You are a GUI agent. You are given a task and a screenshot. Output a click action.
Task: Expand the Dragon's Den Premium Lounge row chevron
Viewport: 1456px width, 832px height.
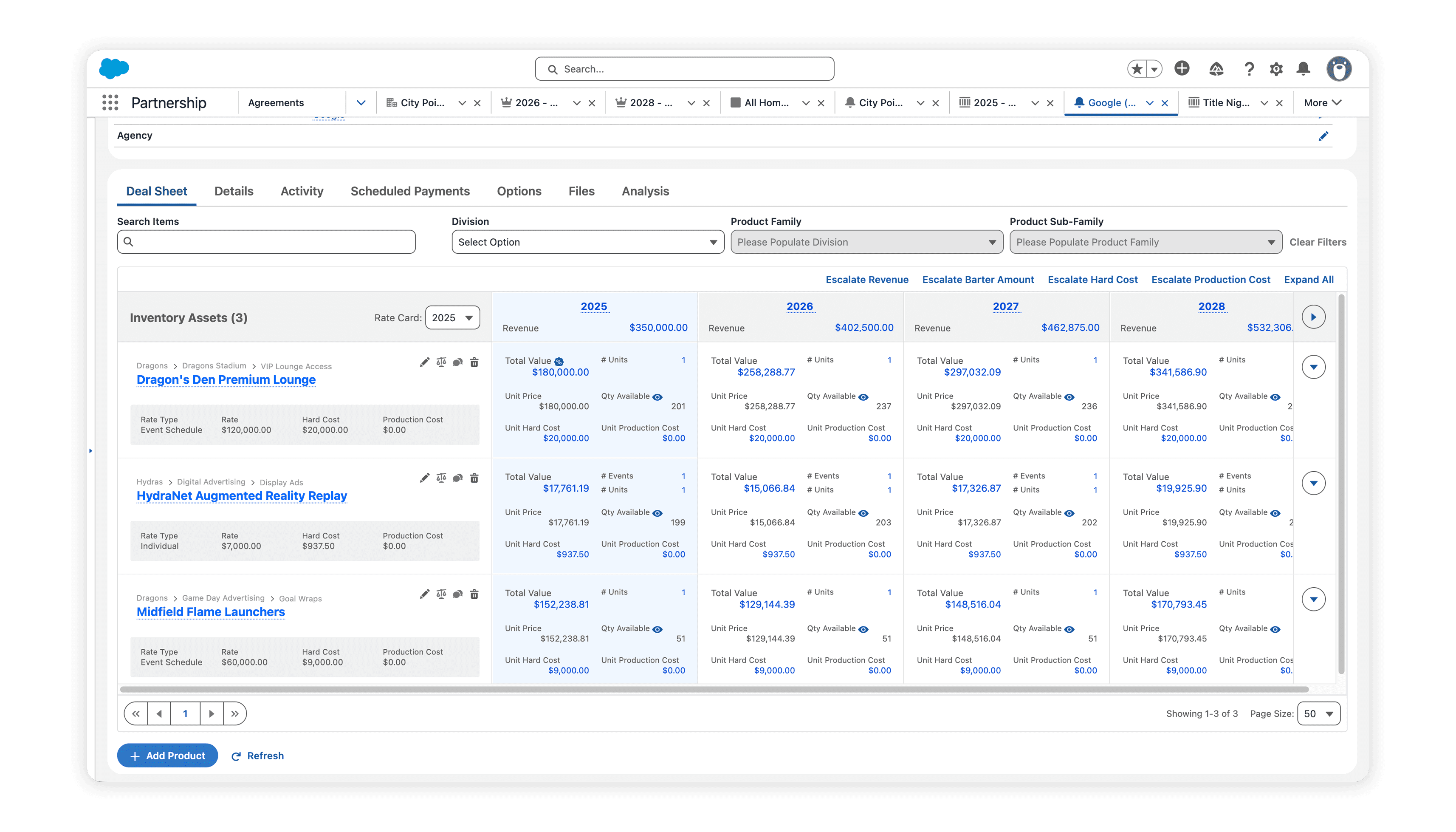pos(1313,368)
